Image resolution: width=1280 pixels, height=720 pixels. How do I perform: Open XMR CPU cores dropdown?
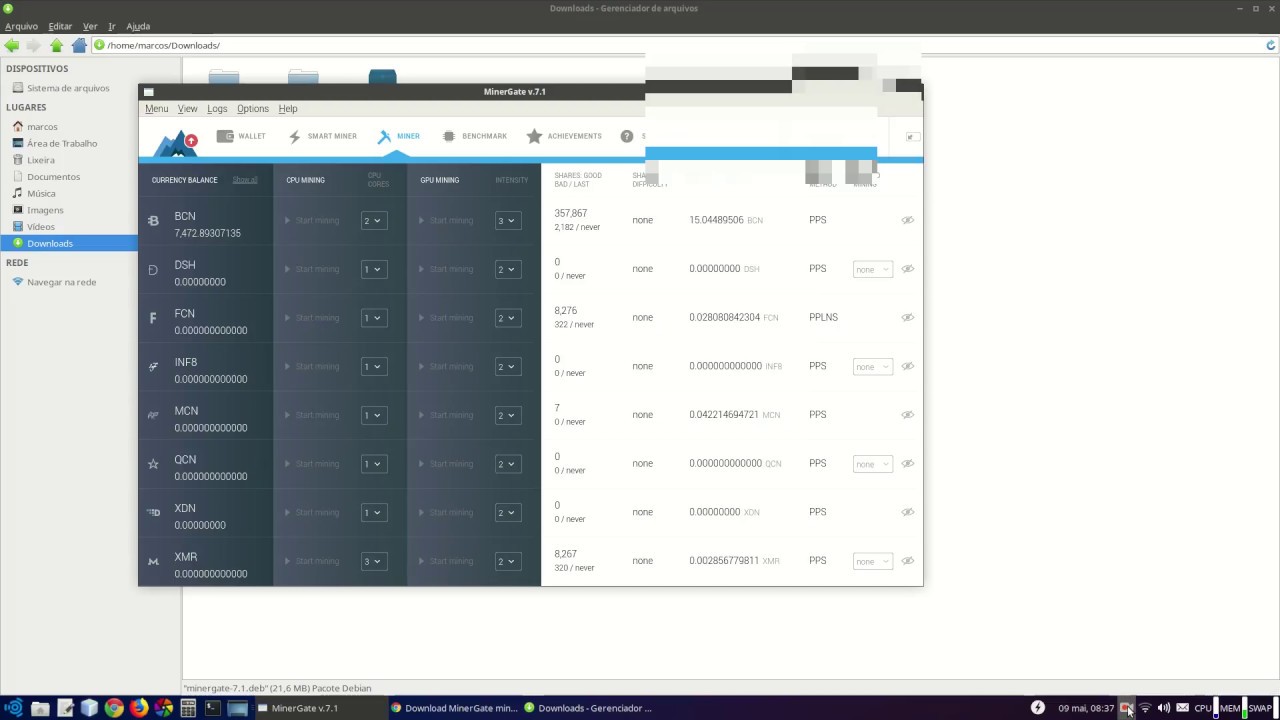[x=374, y=562]
